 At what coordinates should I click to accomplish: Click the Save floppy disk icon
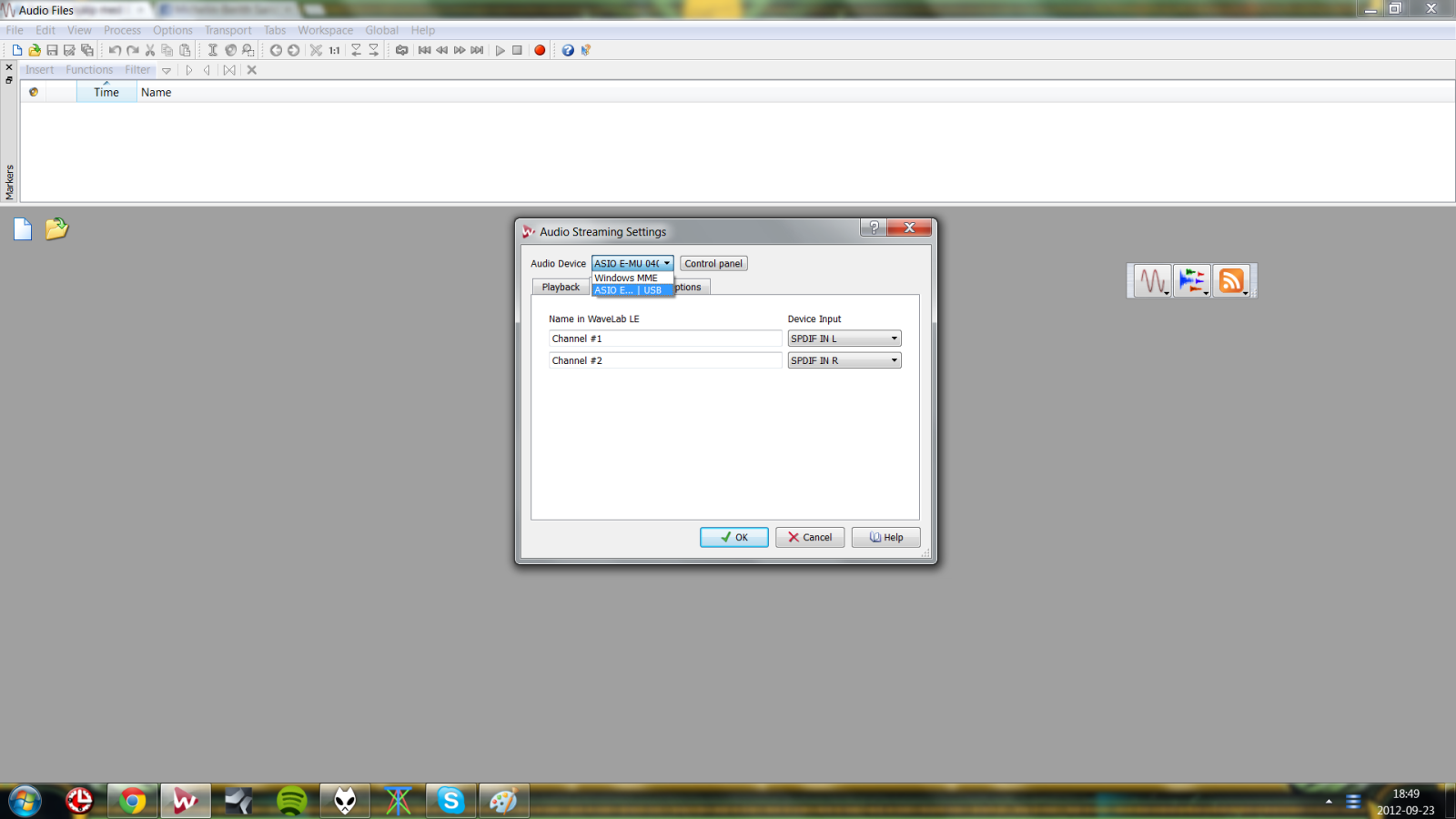point(52,50)
